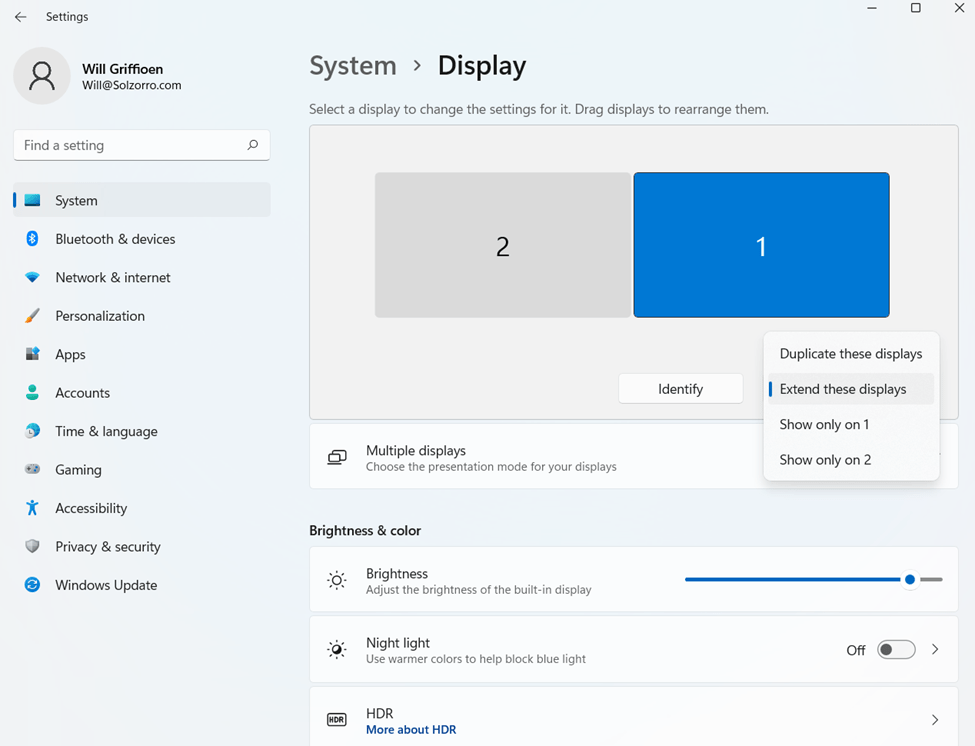Click the Network wifi icon in sidebar
The width and height of the screenshot is (975, 746).
pyautogui.click(x=32, y=277)
